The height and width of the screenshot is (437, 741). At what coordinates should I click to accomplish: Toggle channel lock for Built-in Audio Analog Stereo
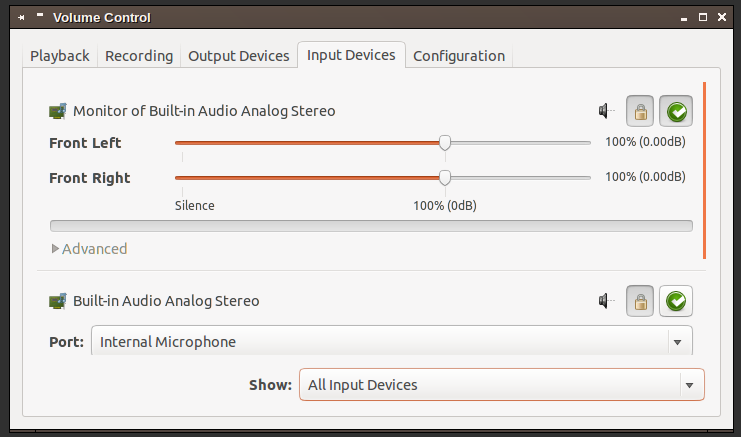click(641, 300)
